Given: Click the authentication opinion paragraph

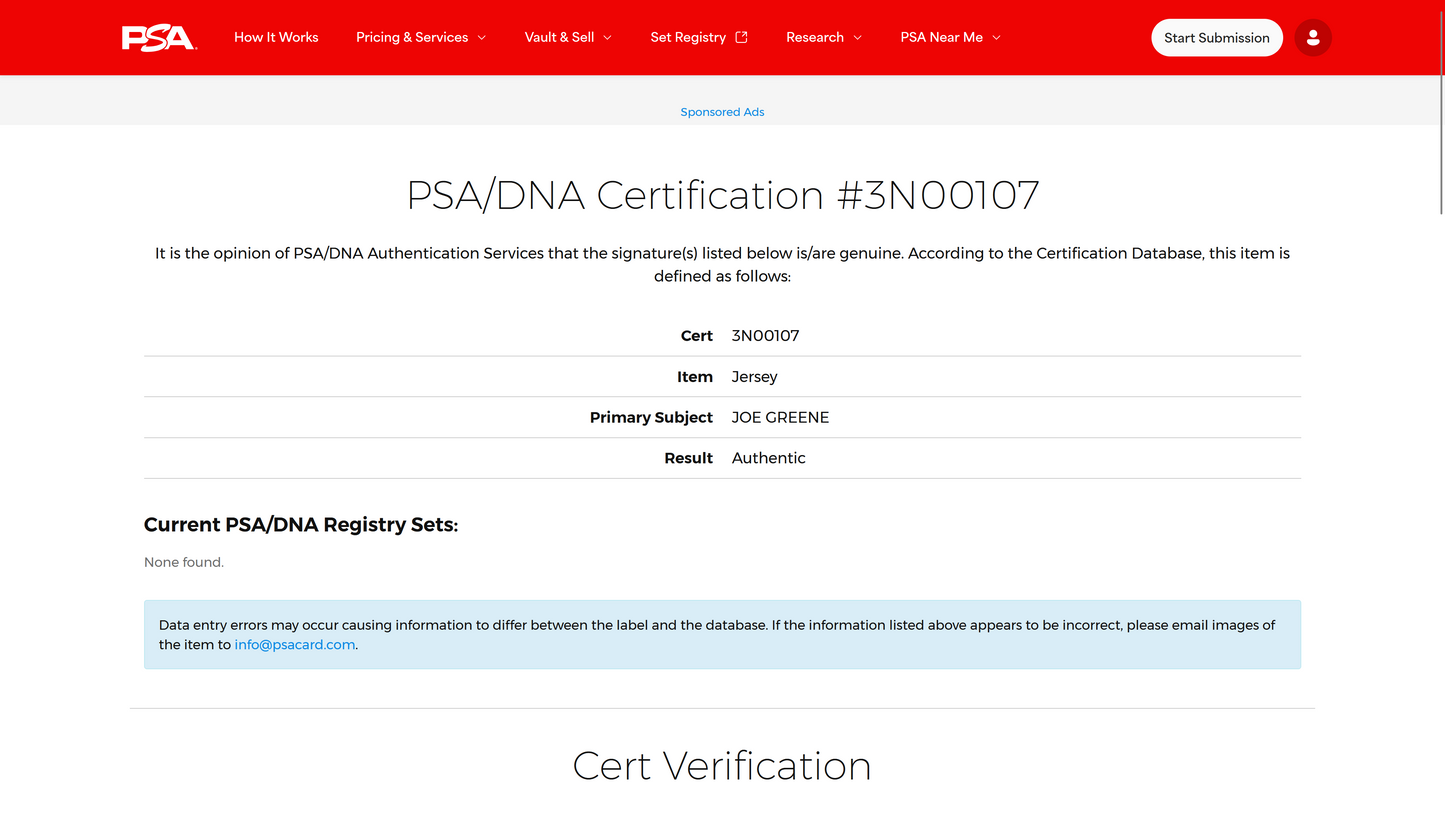Looking at the screenshot, I should [x=723, y=265].
